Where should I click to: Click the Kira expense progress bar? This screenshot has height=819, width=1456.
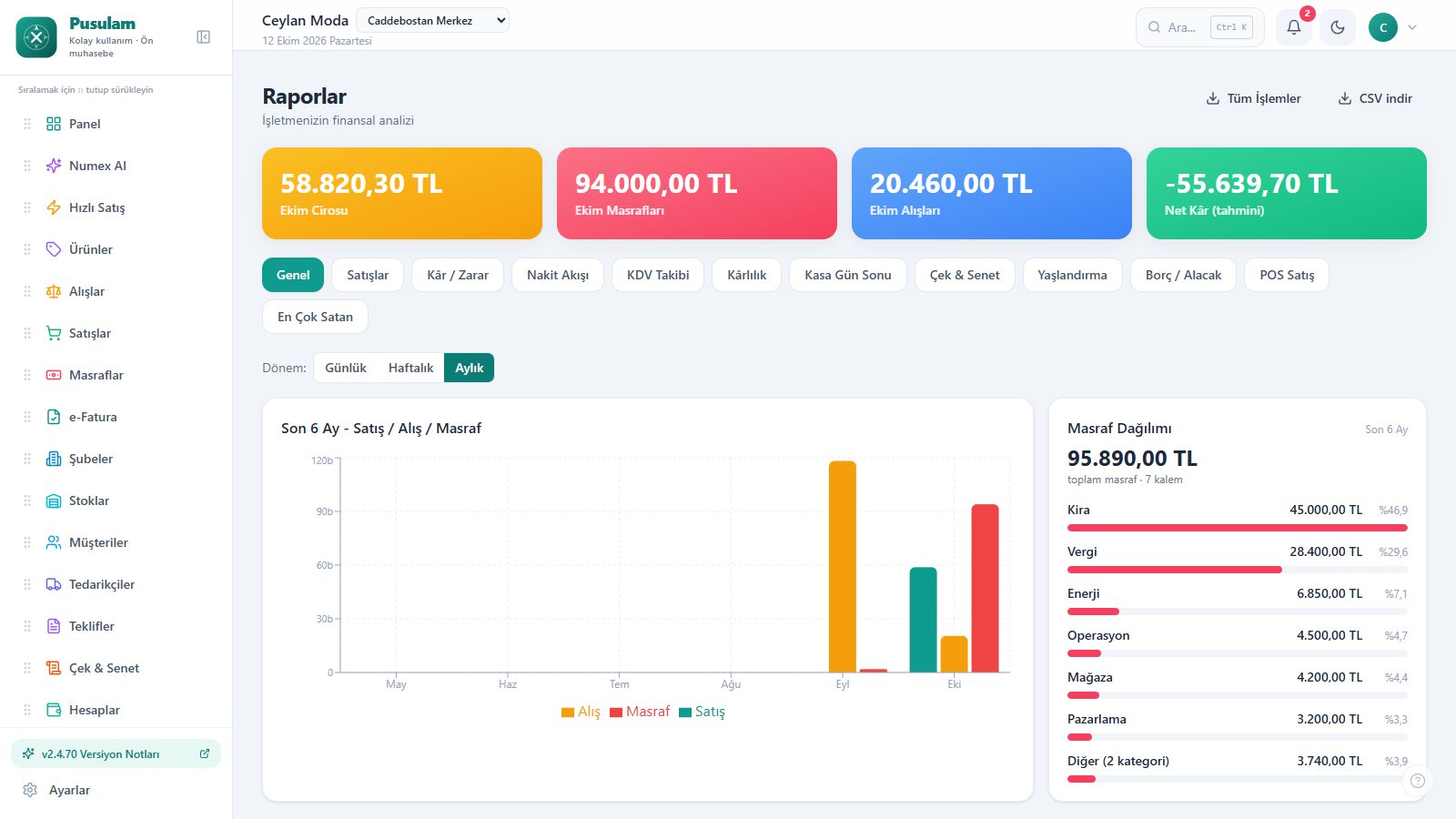coord(1238,528)
